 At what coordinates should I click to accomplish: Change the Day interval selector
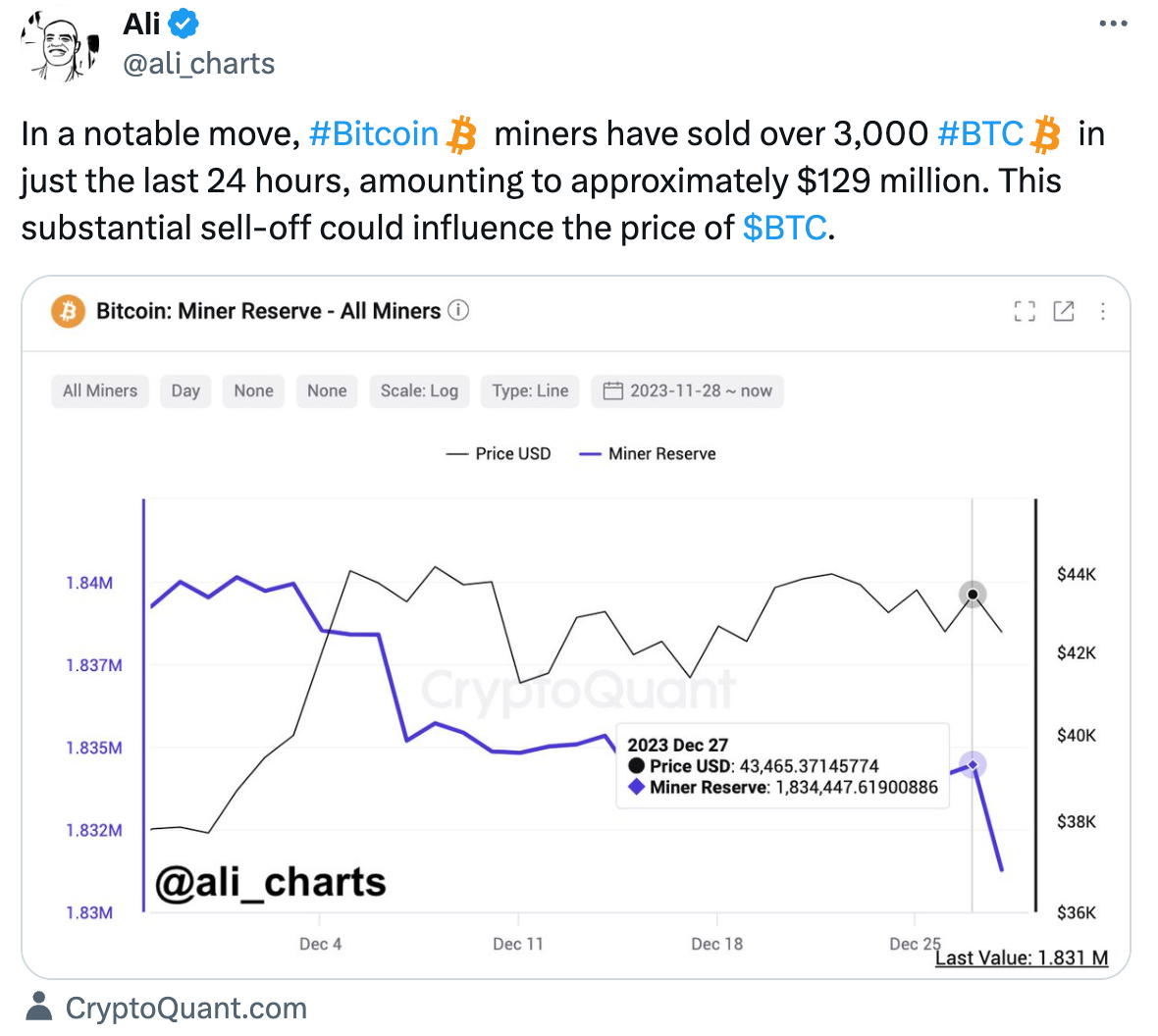[184, 390]
